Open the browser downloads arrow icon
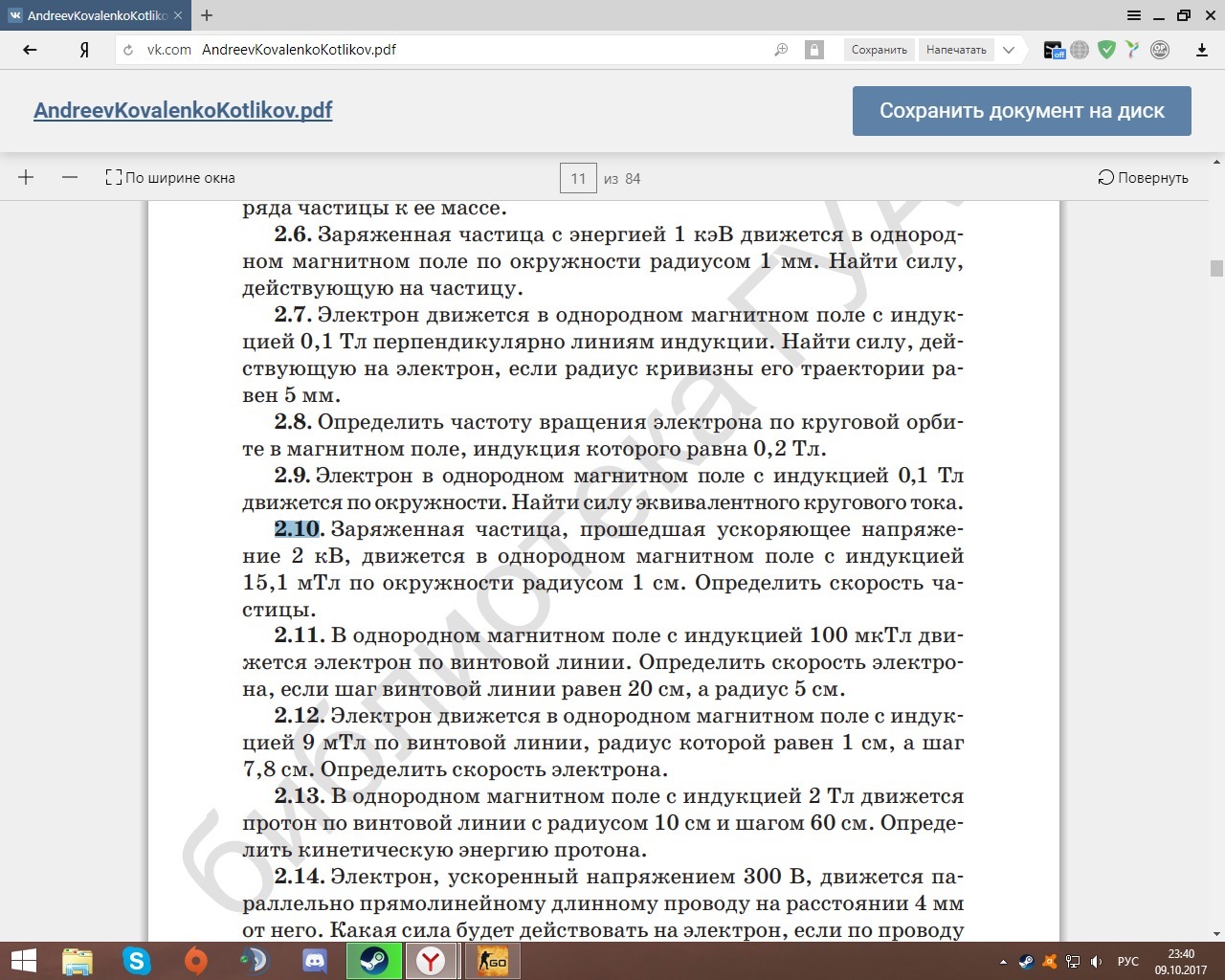 coord(1202,50)
